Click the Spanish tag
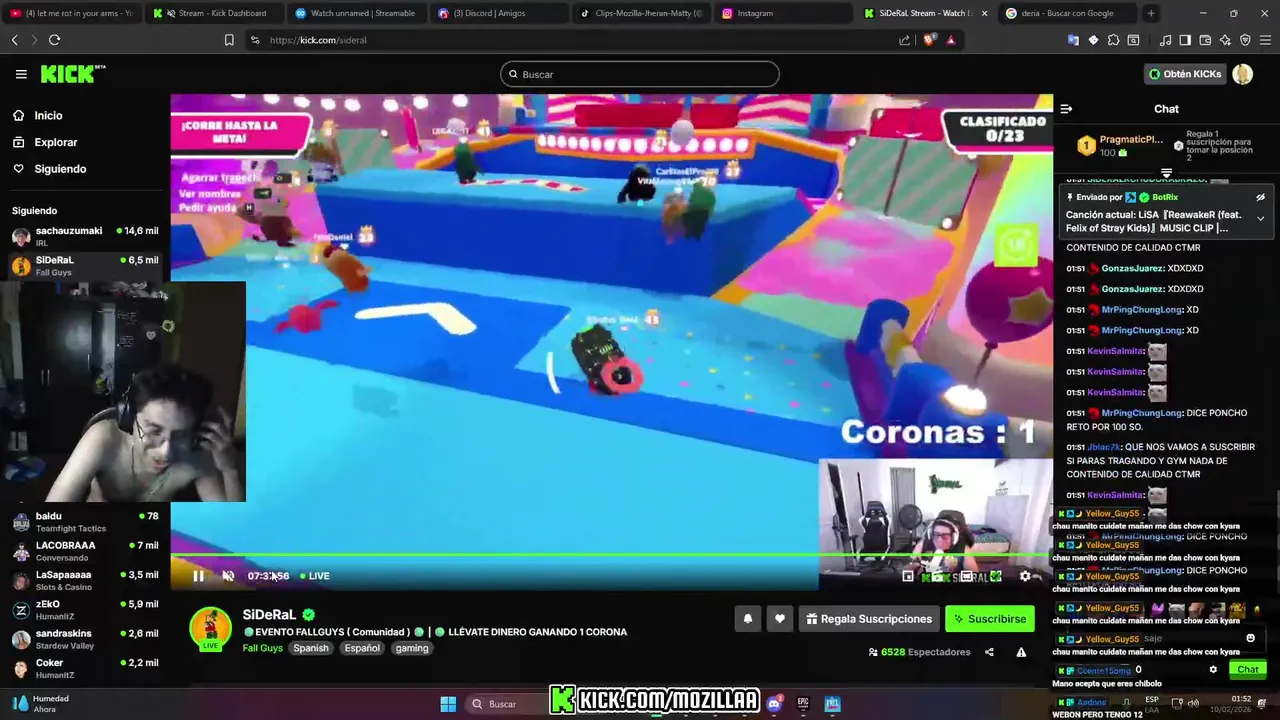This screenshot has width=1280, height=720. pyautogui.click(x=311, y=648)
